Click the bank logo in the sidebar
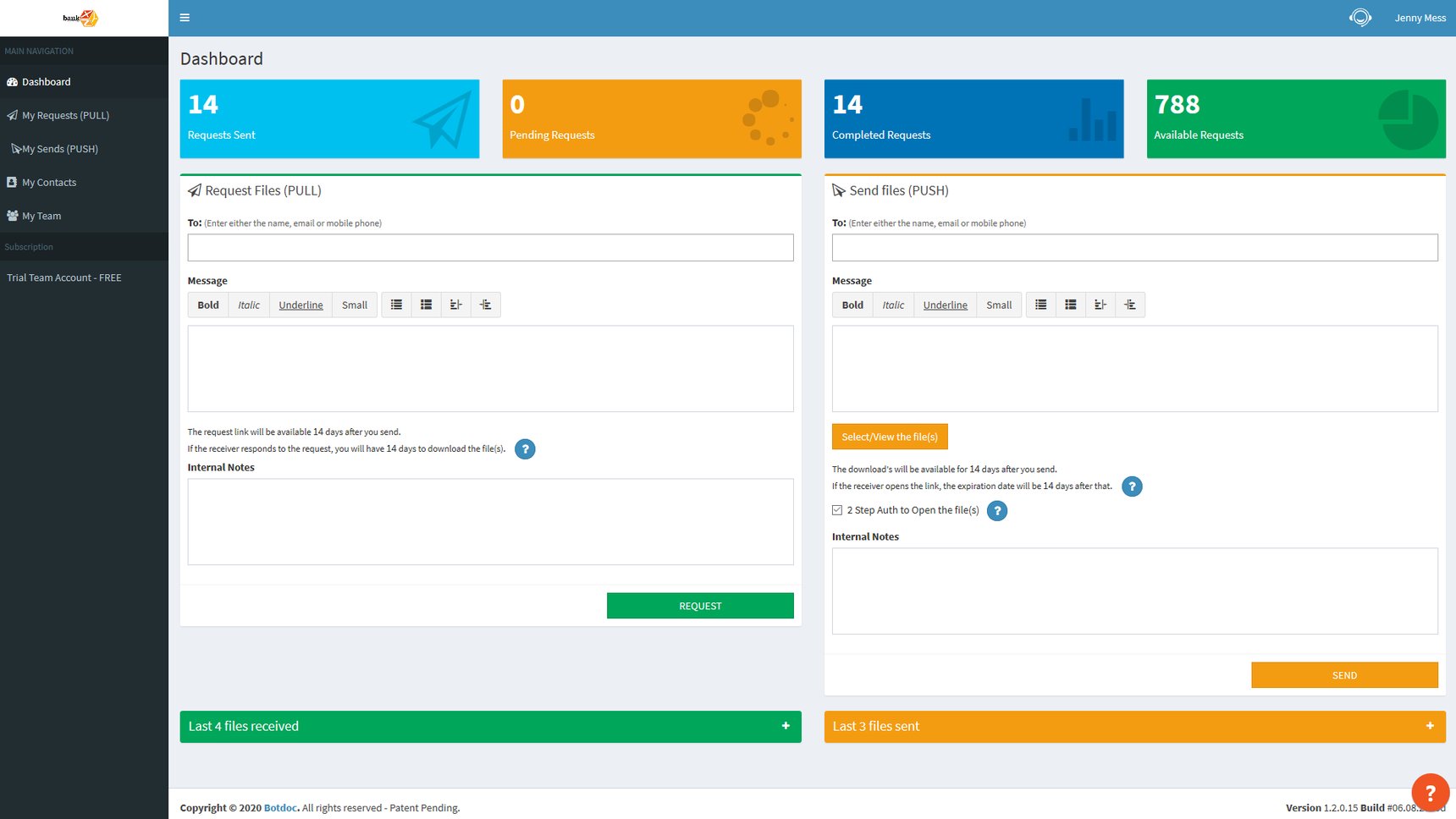1456x819 pixels. pyautogui.click(x=81, y=18)
